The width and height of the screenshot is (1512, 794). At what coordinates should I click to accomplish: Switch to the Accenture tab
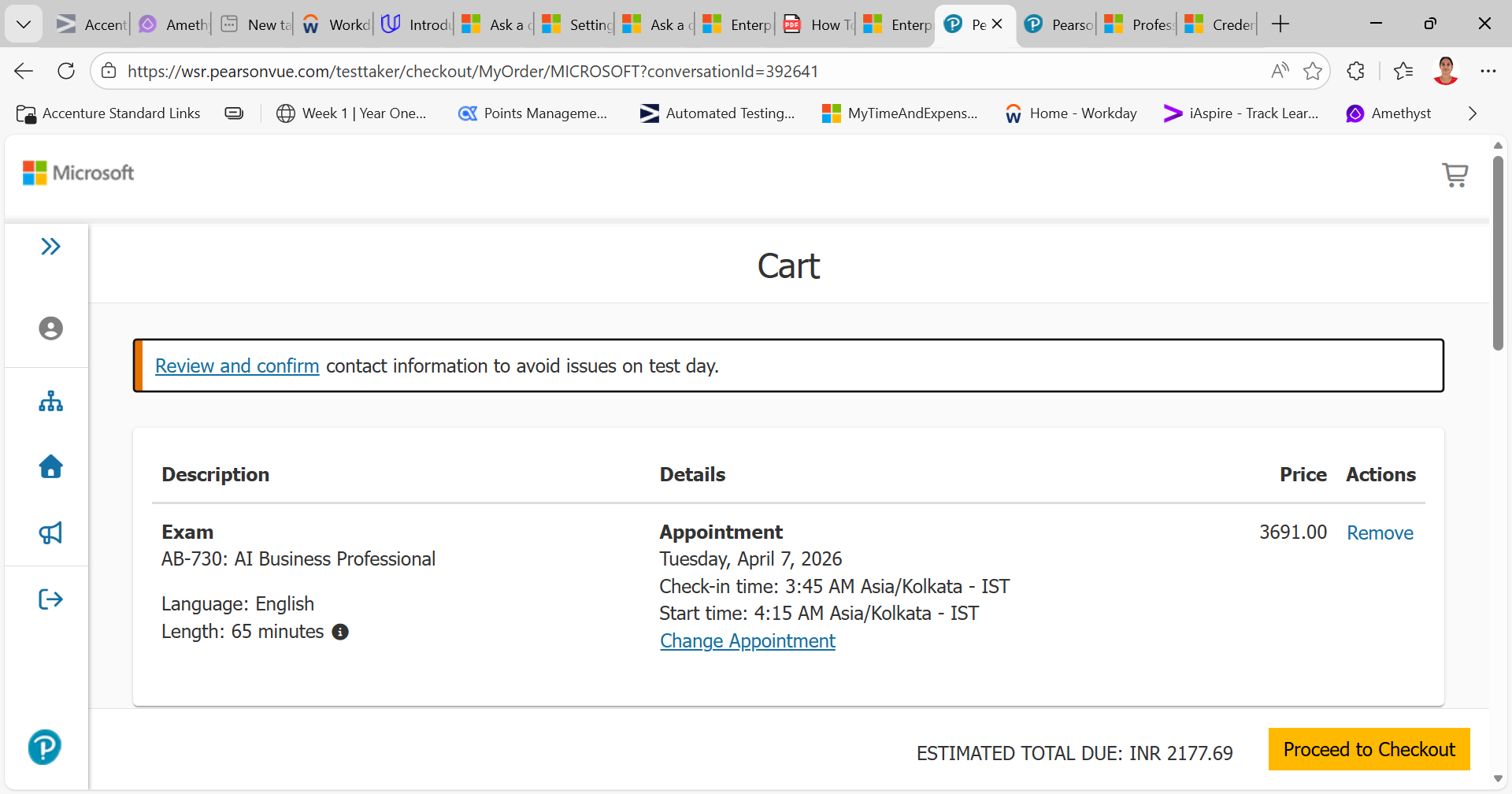coord(91,24)
